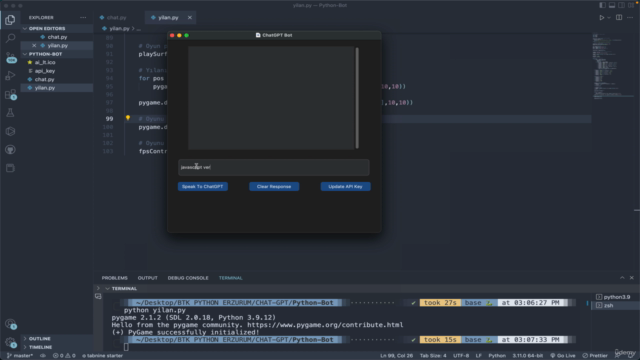Select Python language mode in status bar
640x360 pixels.
point(497,356)
